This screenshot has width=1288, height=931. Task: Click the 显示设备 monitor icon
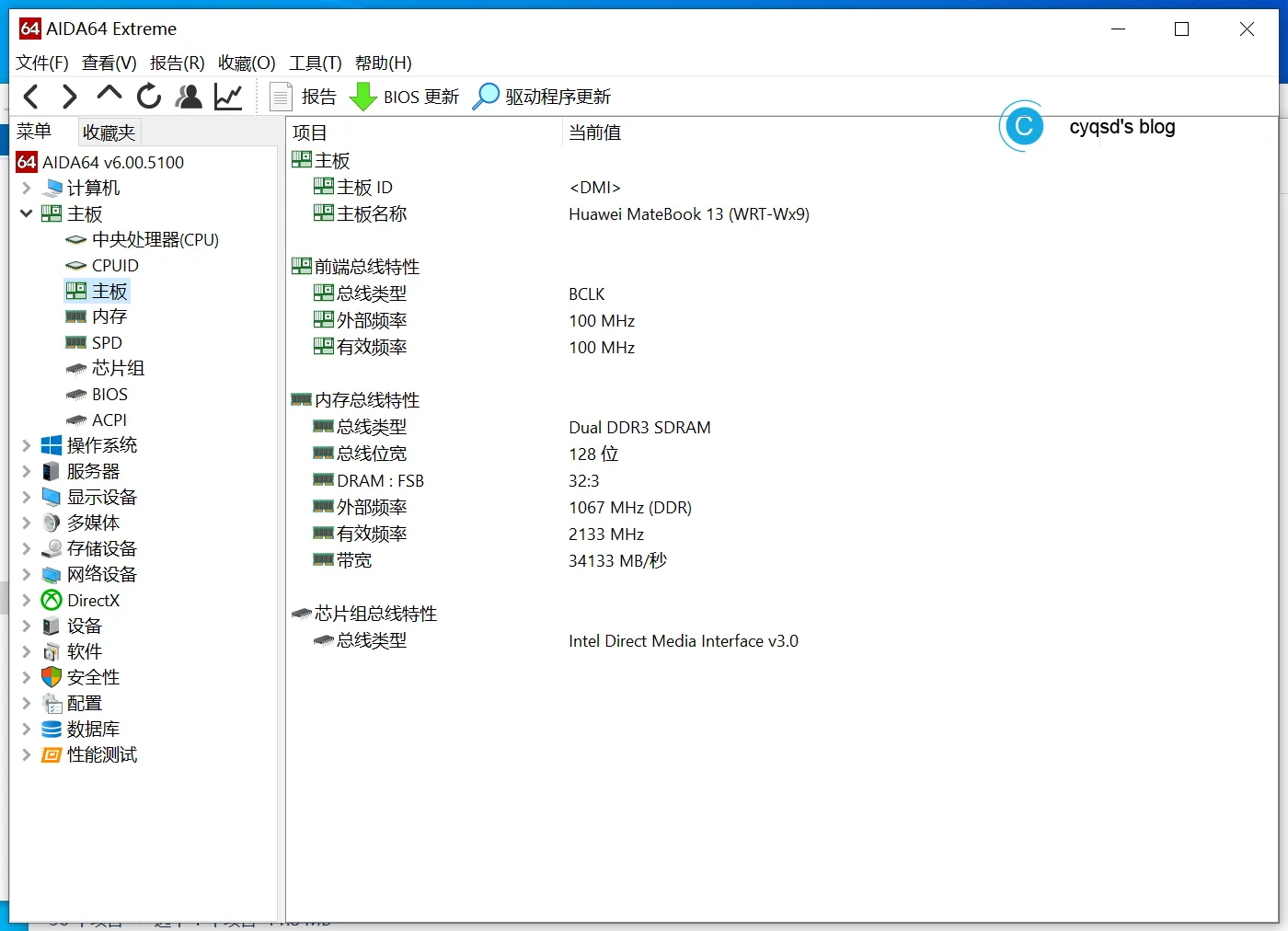pyautogui.click(x=52, y=497)
